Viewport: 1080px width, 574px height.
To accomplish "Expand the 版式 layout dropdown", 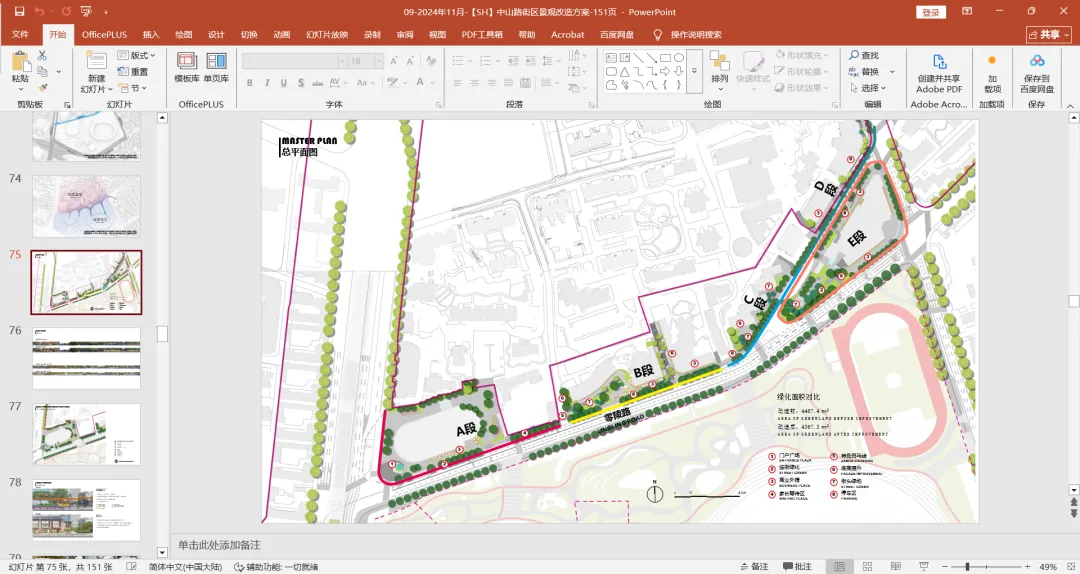I will 136,55.
